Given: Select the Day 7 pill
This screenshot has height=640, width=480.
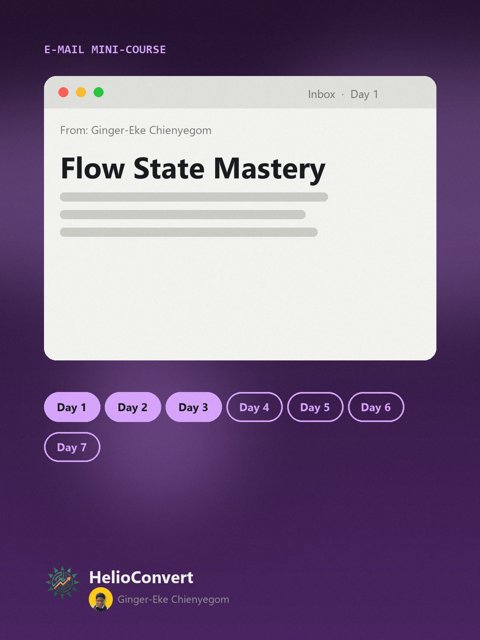Looking at the screenshot, I should point(72,447).
